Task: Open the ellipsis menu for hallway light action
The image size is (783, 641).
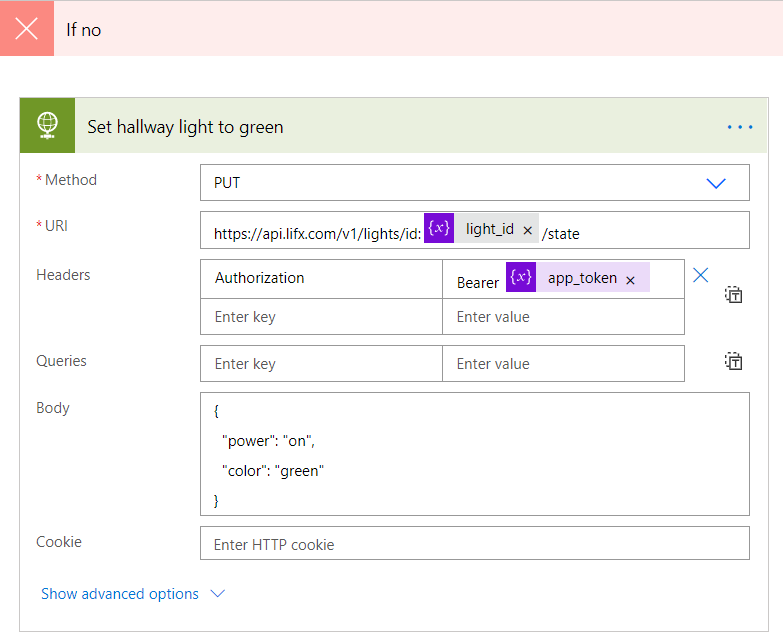Action: point(739,127)
